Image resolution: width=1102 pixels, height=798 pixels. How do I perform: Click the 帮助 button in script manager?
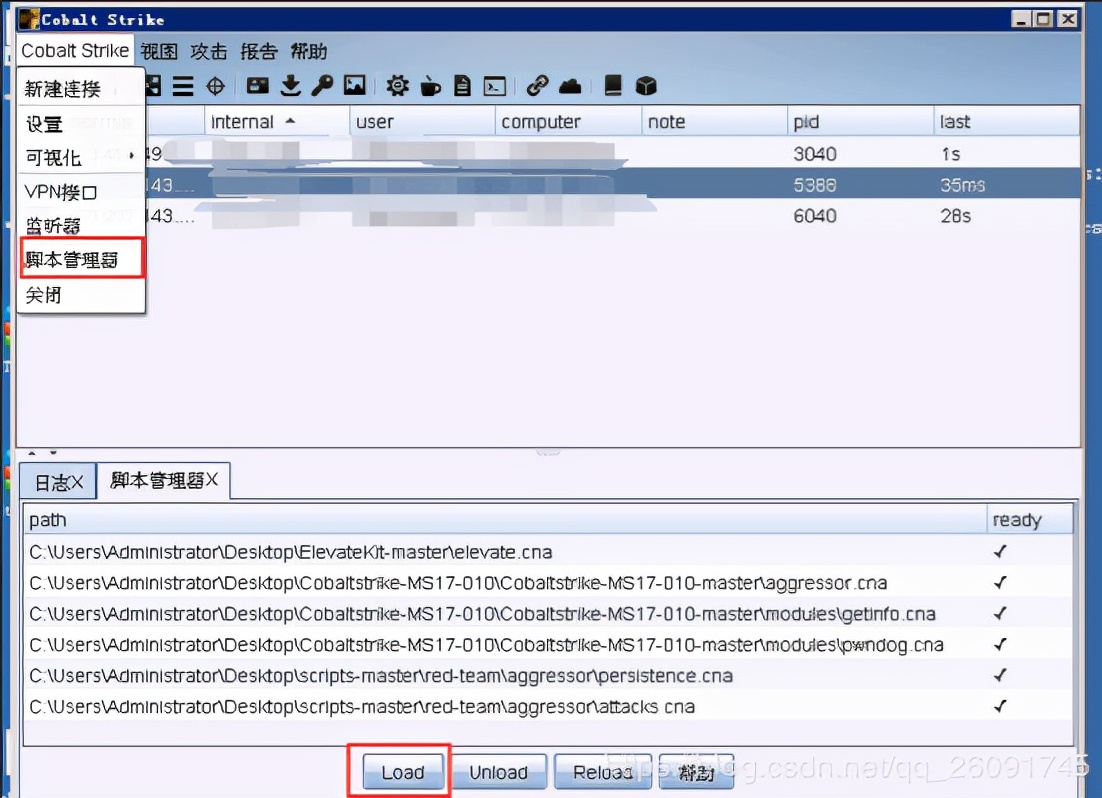696,772
